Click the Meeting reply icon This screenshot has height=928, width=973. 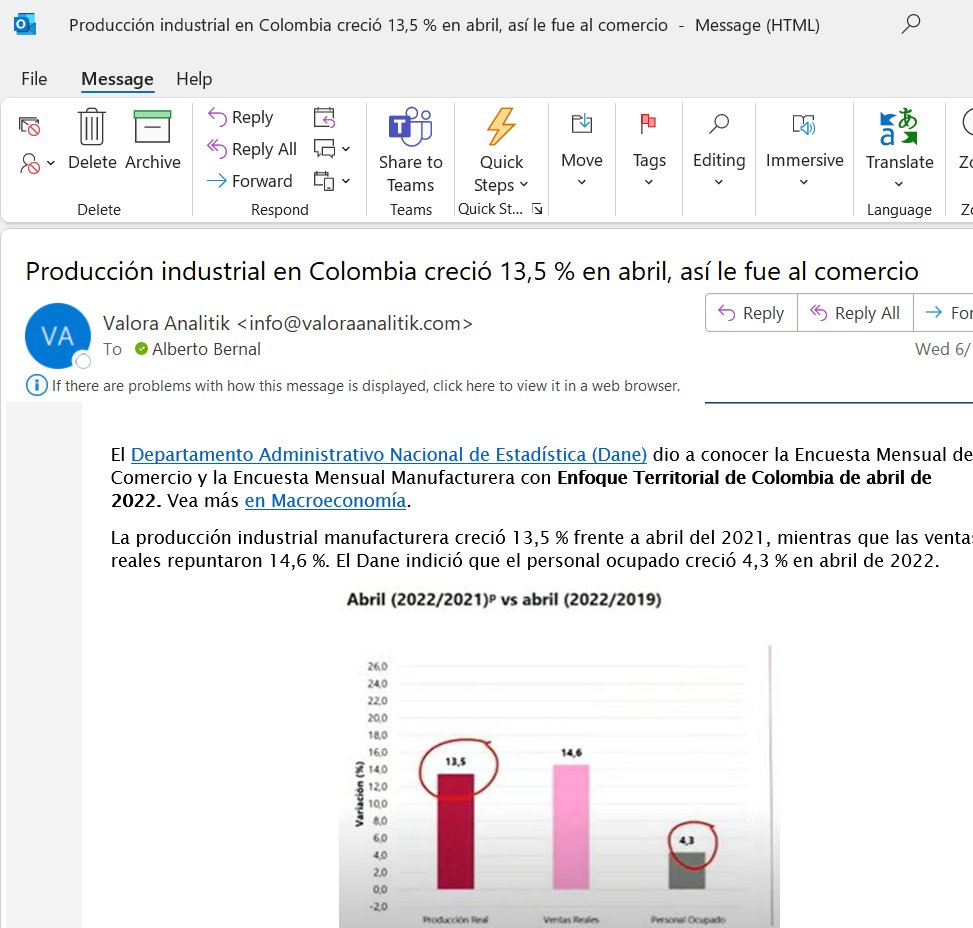coord(325,117)
